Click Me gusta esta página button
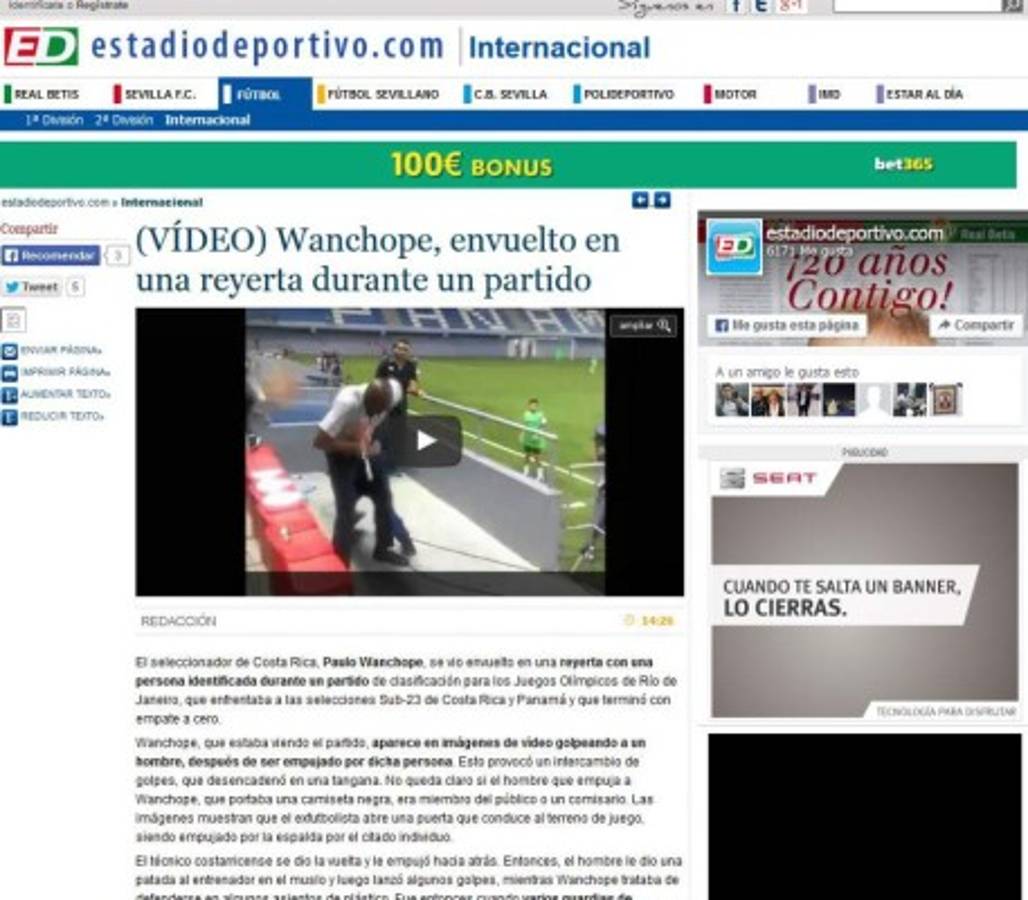 tap(786, 326)
